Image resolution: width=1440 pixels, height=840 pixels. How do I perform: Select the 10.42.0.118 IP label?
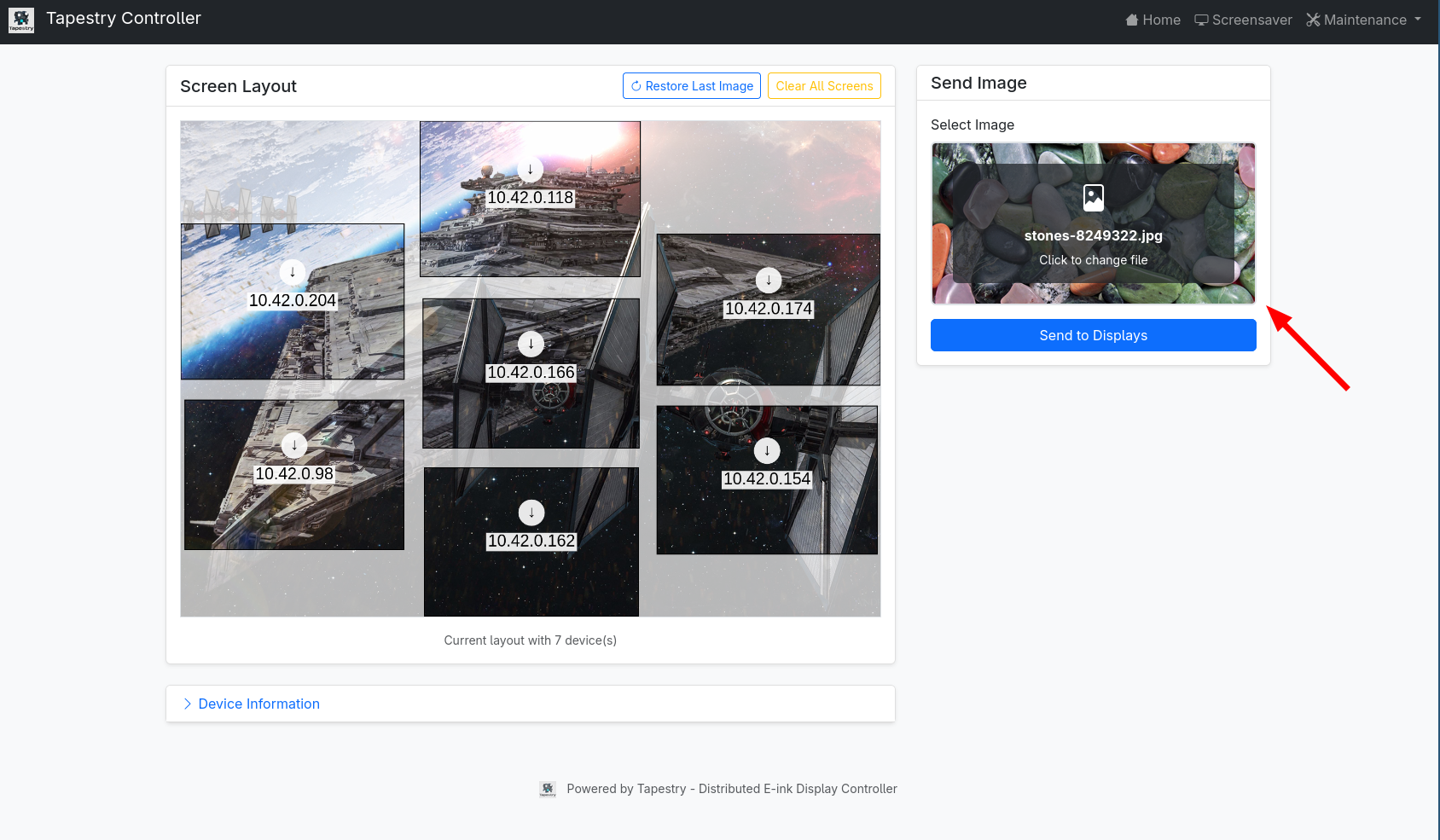pos(530,198)
